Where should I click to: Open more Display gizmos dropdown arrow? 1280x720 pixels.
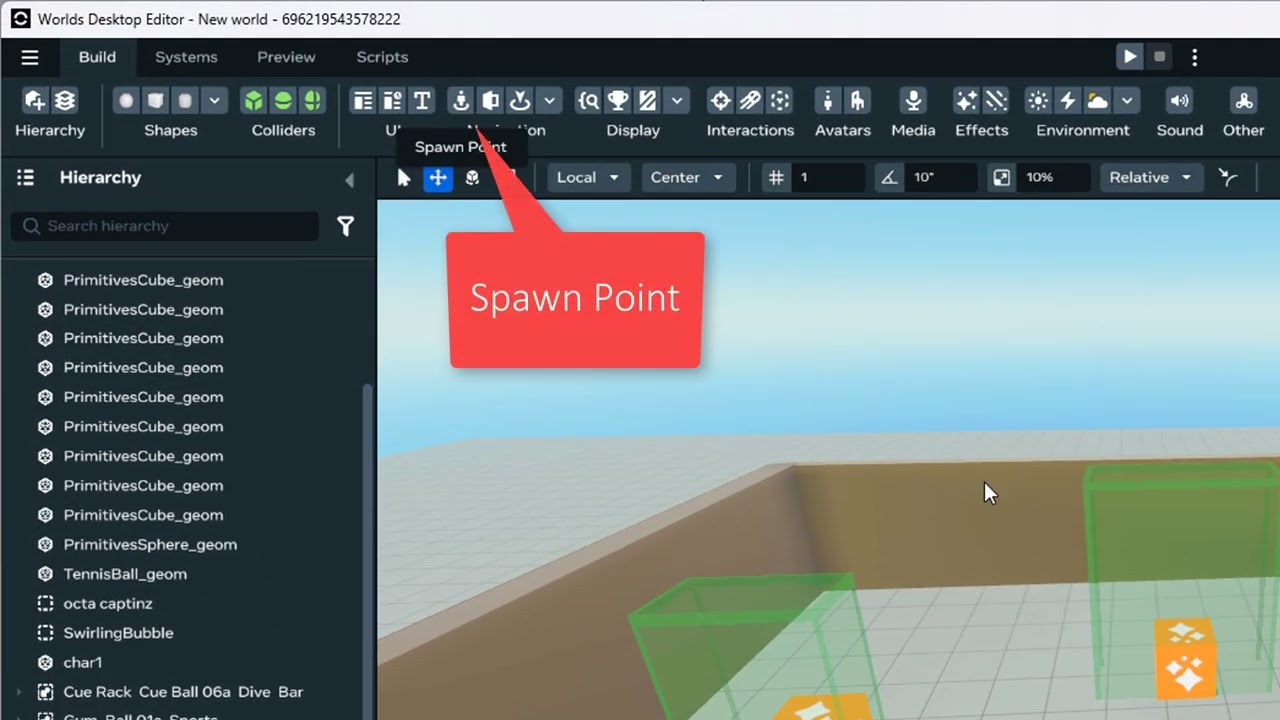click(677, 101)
